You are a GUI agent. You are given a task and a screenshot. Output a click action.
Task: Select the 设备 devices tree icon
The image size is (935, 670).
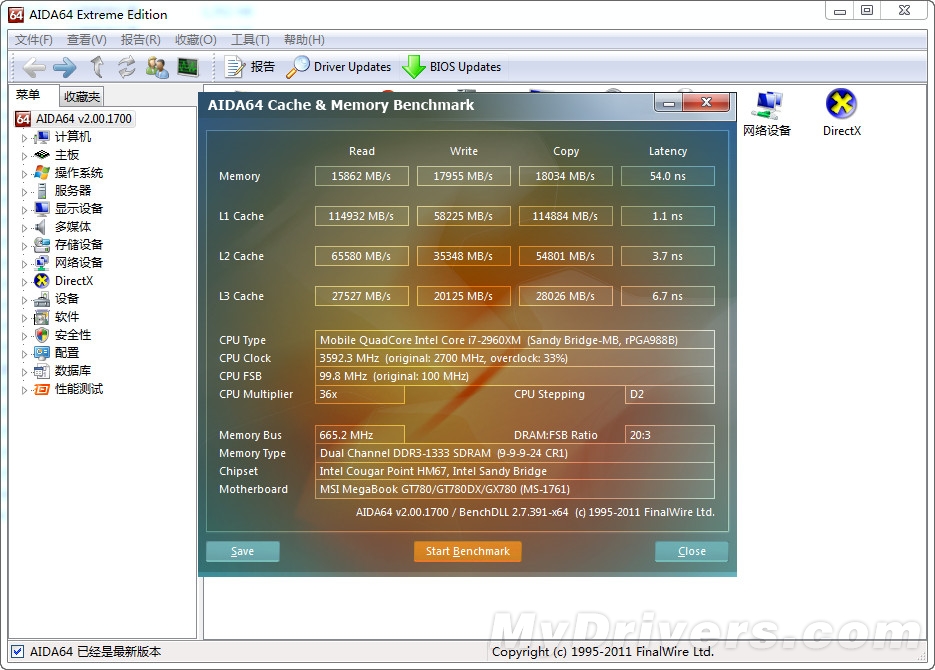click(x=42, y=299)
